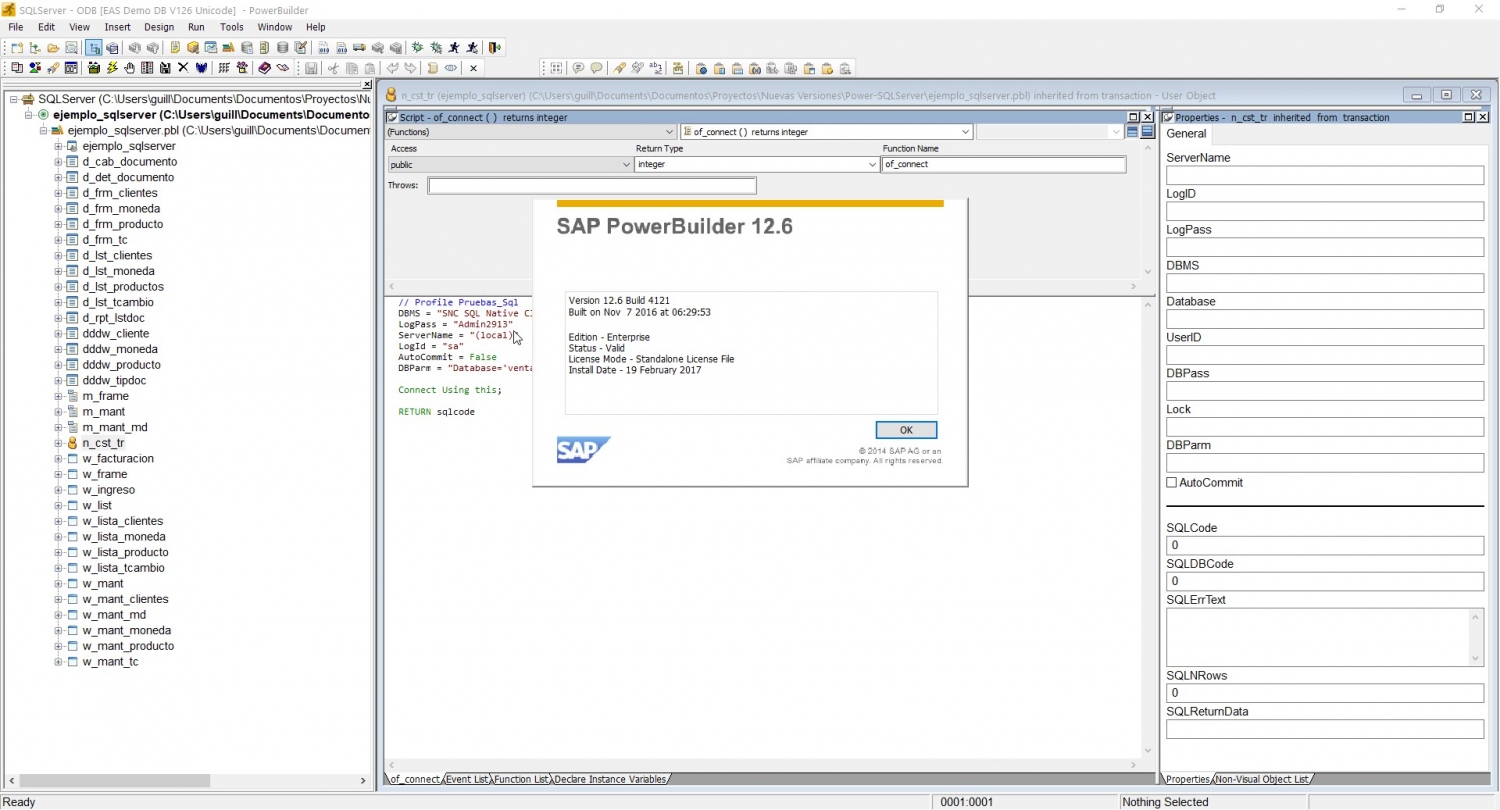Image resolution: width=1500 pixels, height=810 pixels.
Task: Click the DBParm input field
Action: pyautogui.click(x=1325, y=463)
